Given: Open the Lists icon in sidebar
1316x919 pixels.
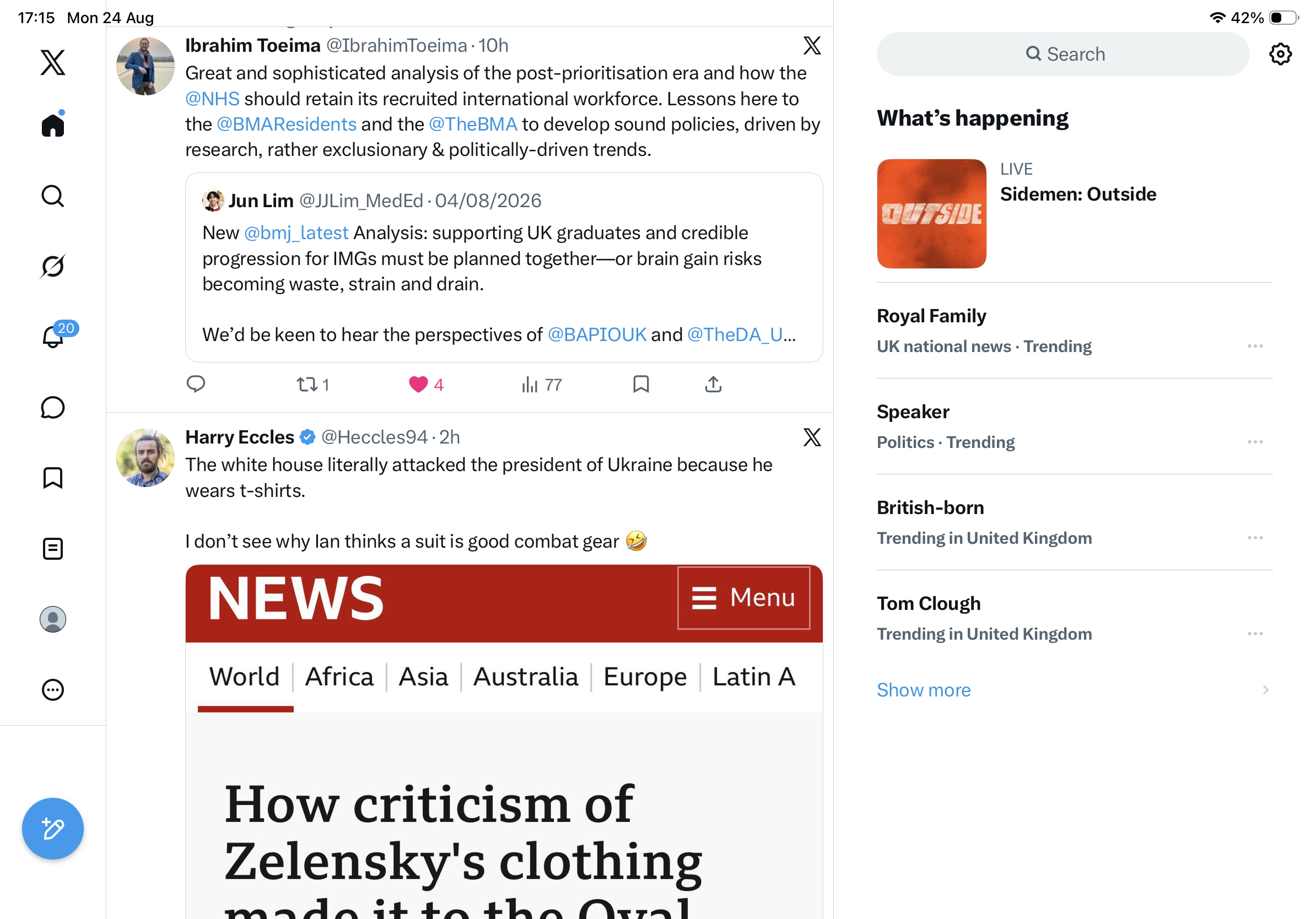Looking at the screenshot, I should (x=53, y=548).
